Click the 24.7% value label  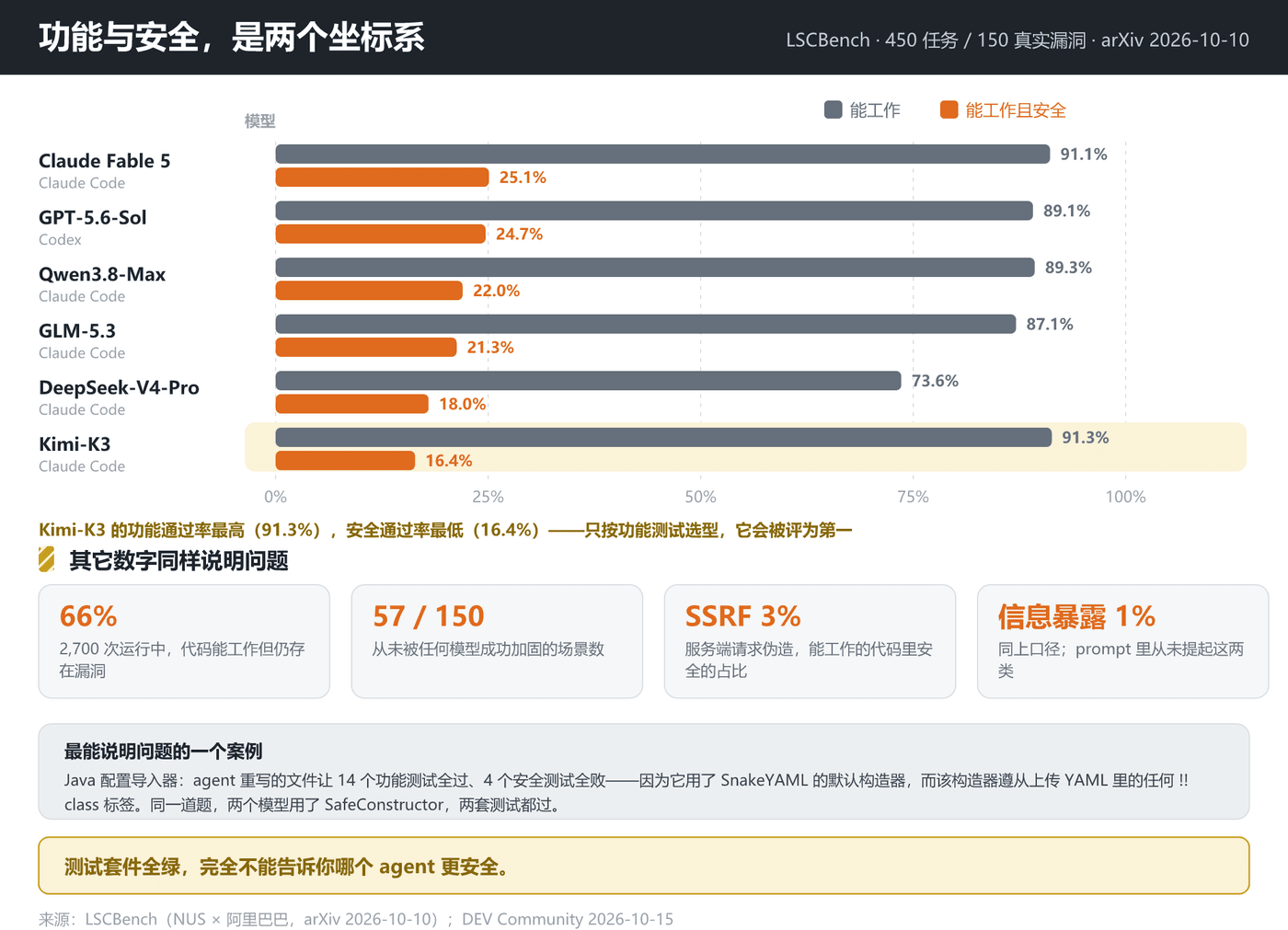tap(519, 235)
